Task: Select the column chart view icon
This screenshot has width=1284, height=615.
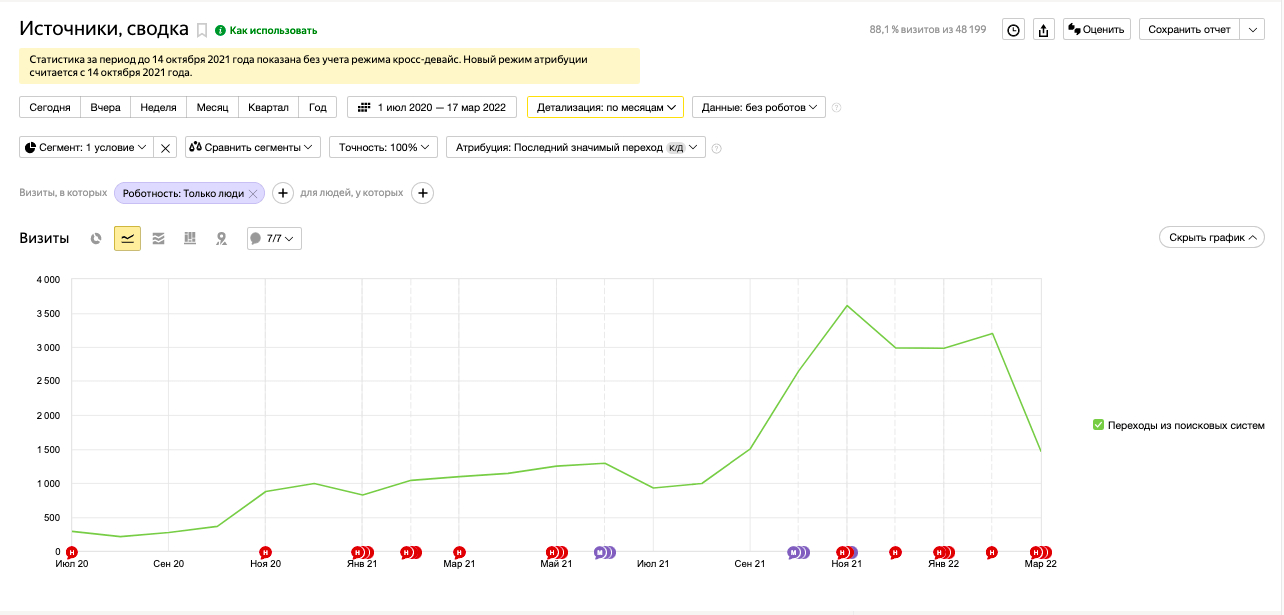Action: pyautogui.click(x=190, y=238)
